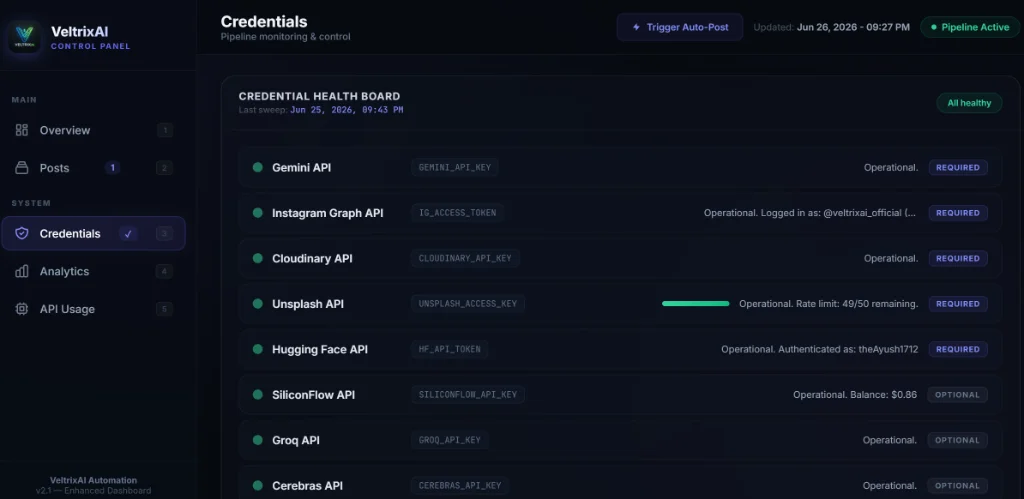This screenshot has height=499, width=1024.
Task: Open the Analytics bar chart icon
Action: click(x=22, y=271)
